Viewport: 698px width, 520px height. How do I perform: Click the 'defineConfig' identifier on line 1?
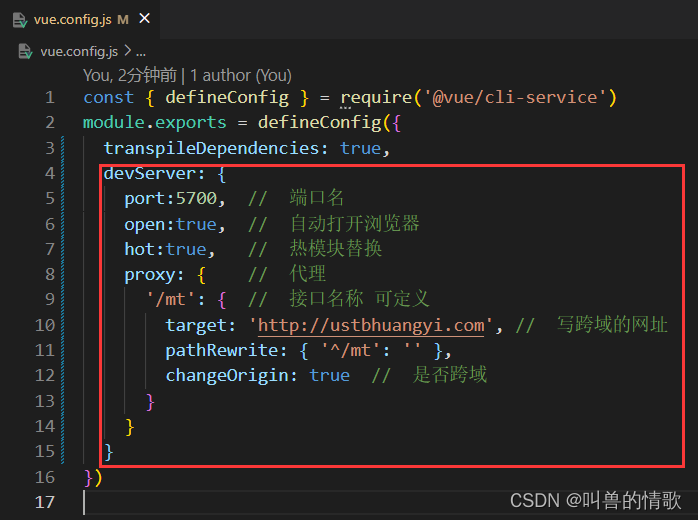pyautogui.click(x=227, y=98)
